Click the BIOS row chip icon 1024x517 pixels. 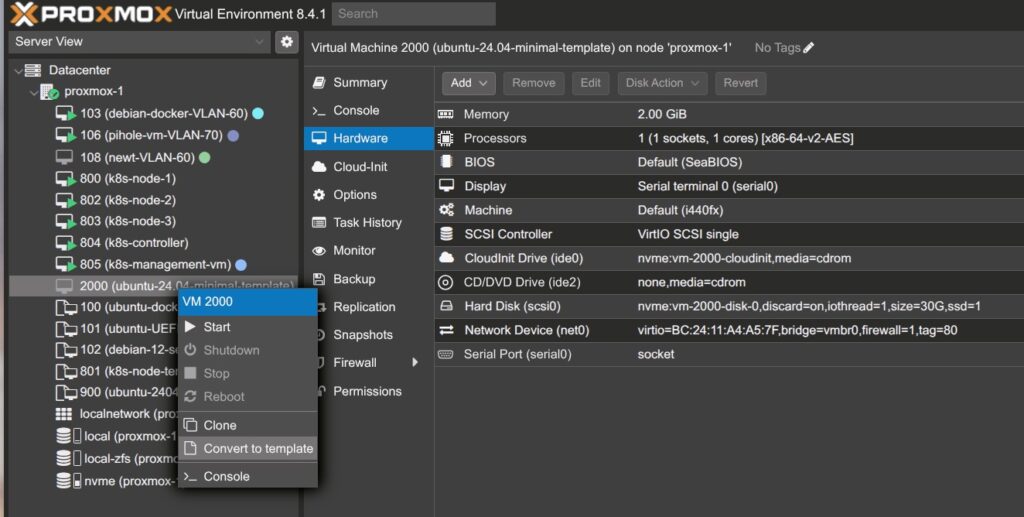[447, 162]
